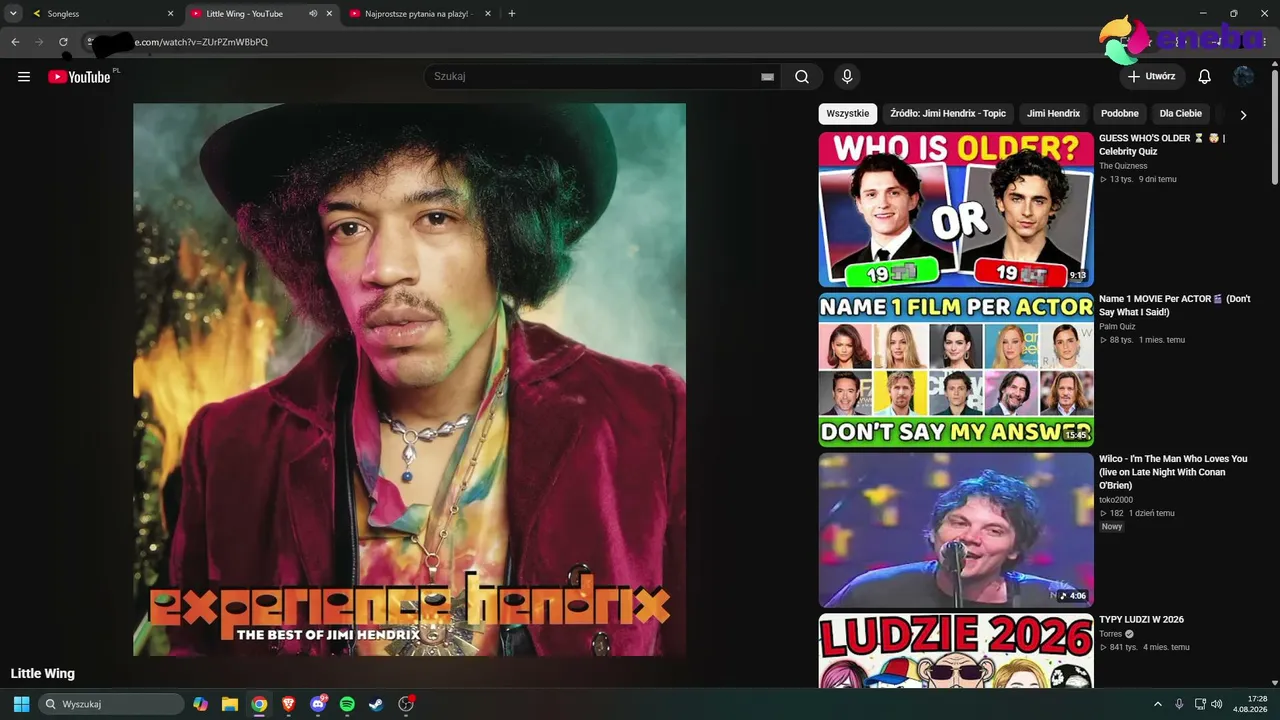Reload the page with the refresh icon

click(x=63, y=42)
